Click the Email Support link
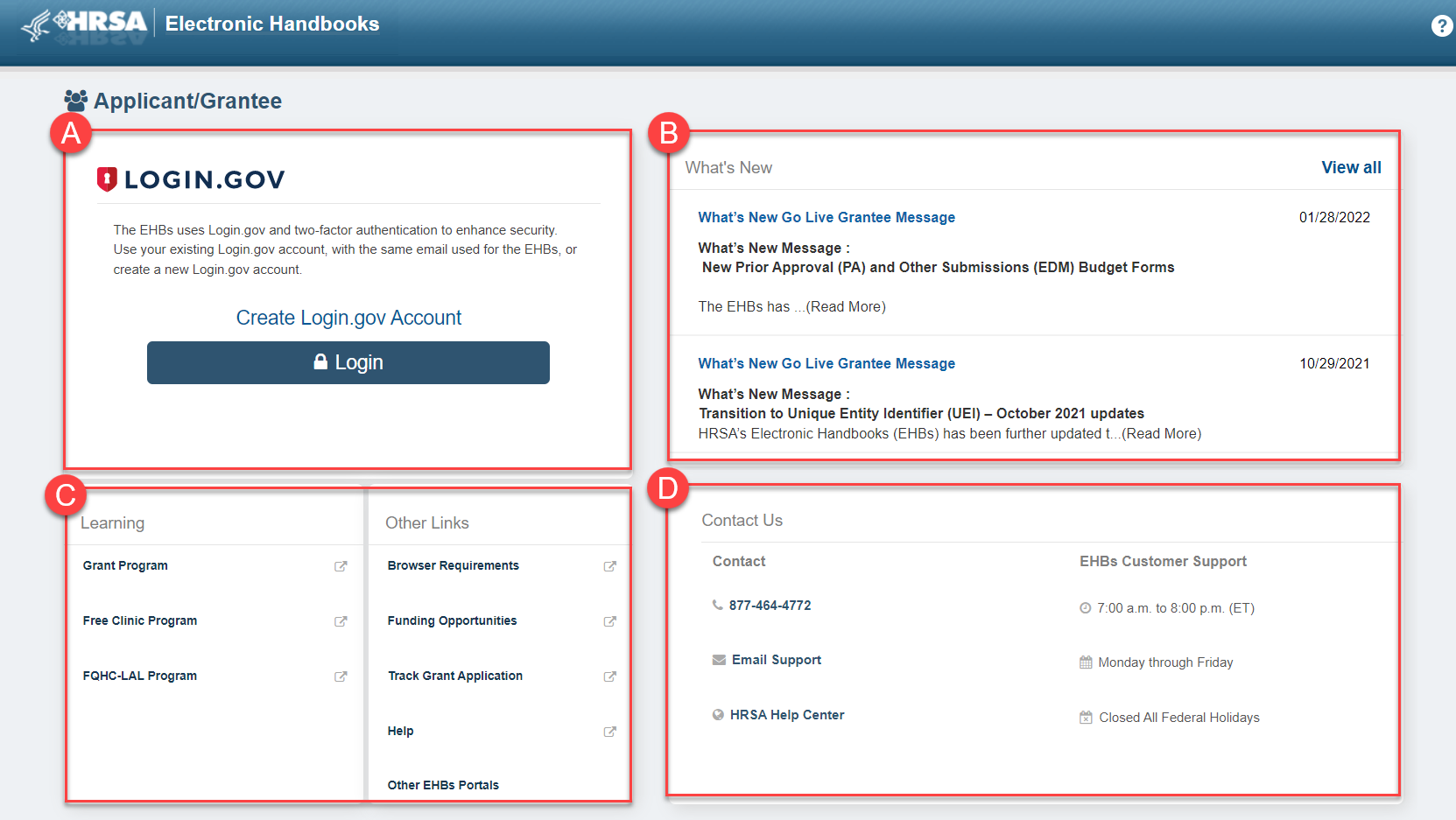The height and width of the screenshot is (820, 1456). point(777,660)
